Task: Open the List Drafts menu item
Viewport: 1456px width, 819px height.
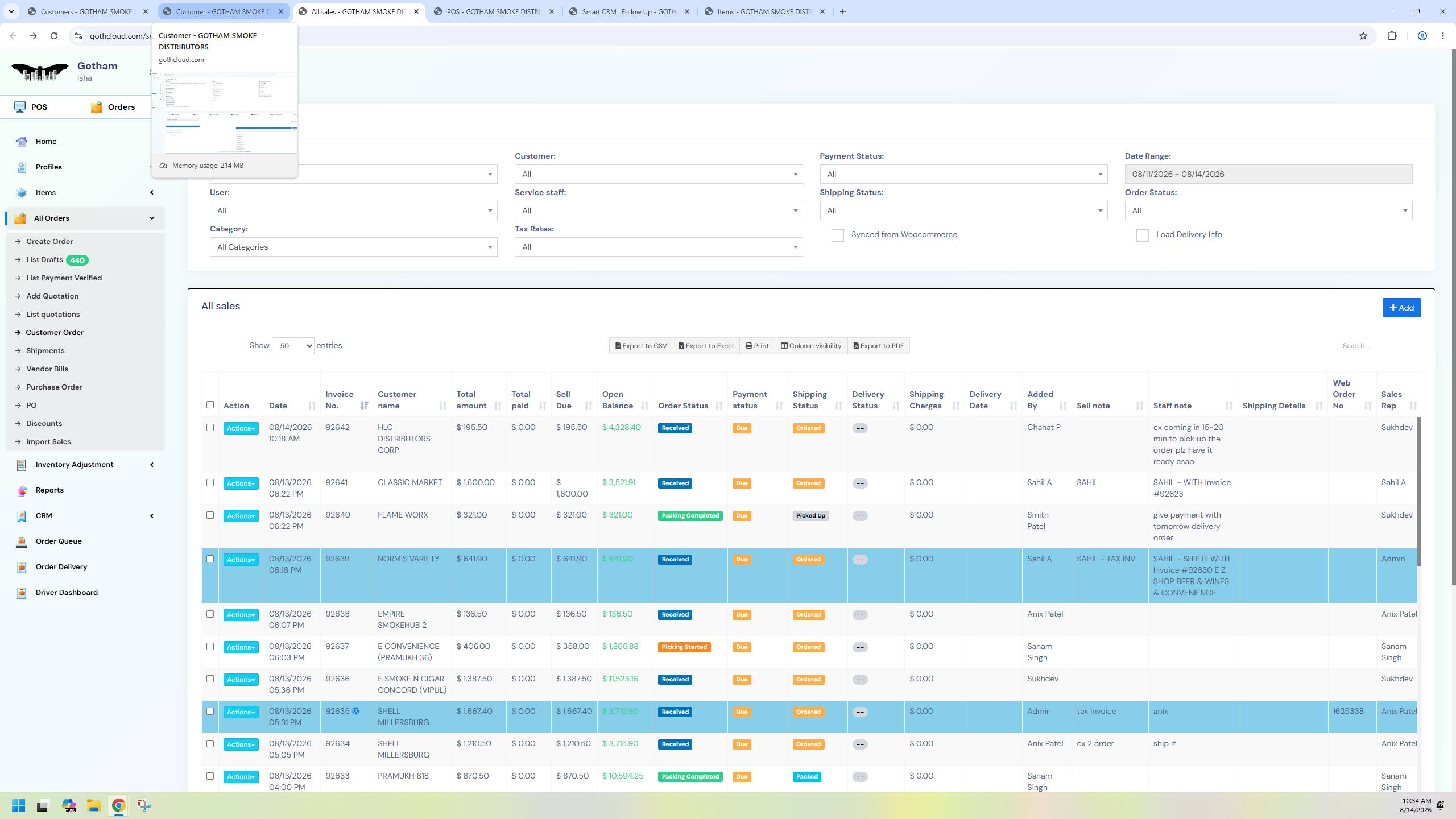Action: point(44,260)
